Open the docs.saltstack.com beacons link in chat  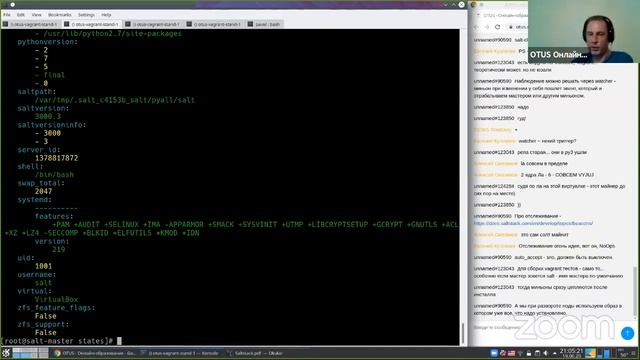[533, 223]
